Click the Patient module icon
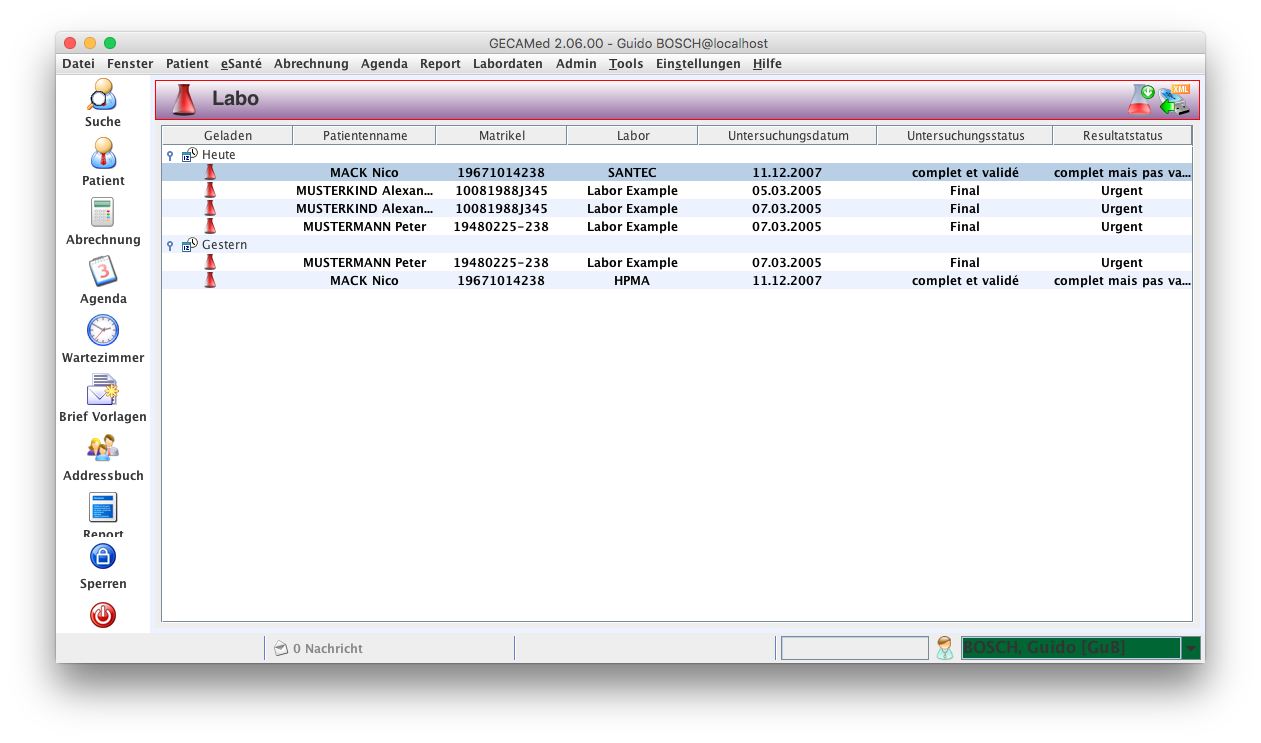The height and width of the screenshot is (743, 1261). (103, 154)
